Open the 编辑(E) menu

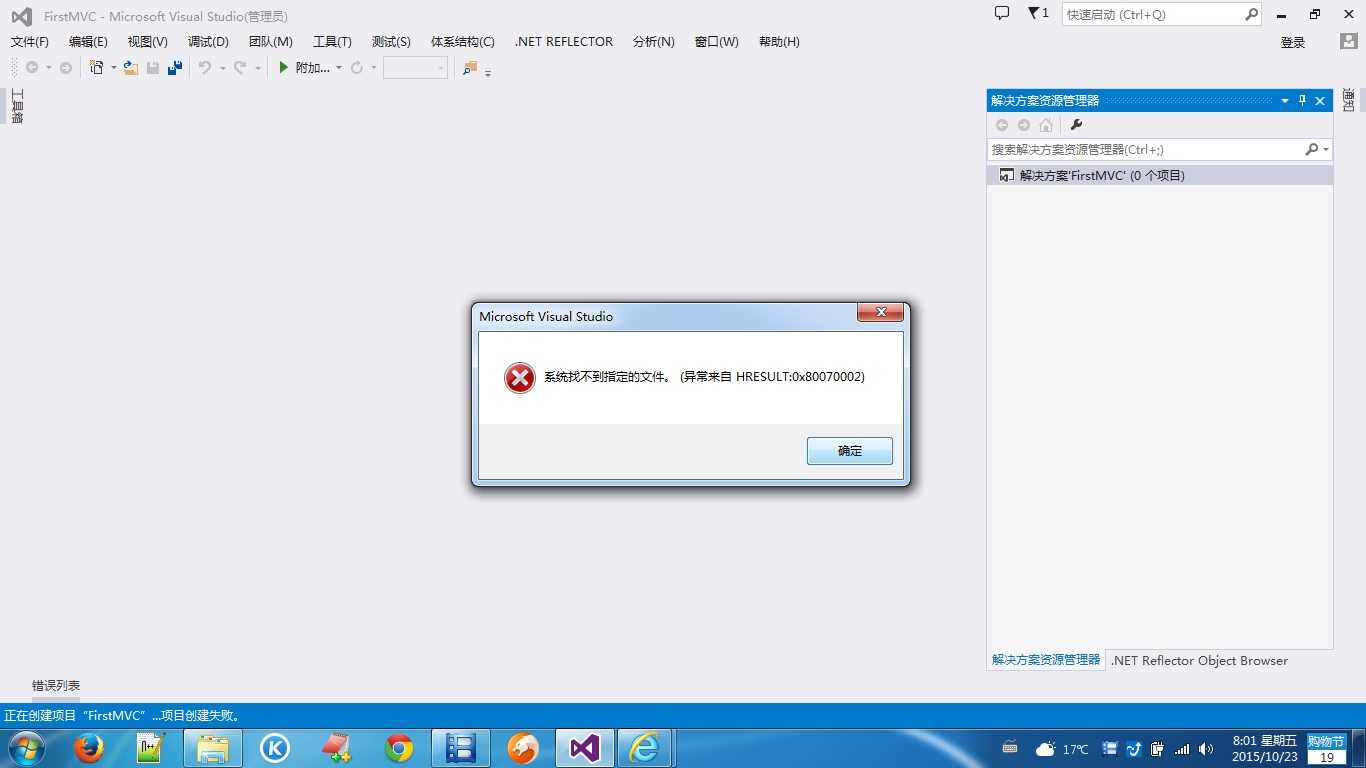88,42
